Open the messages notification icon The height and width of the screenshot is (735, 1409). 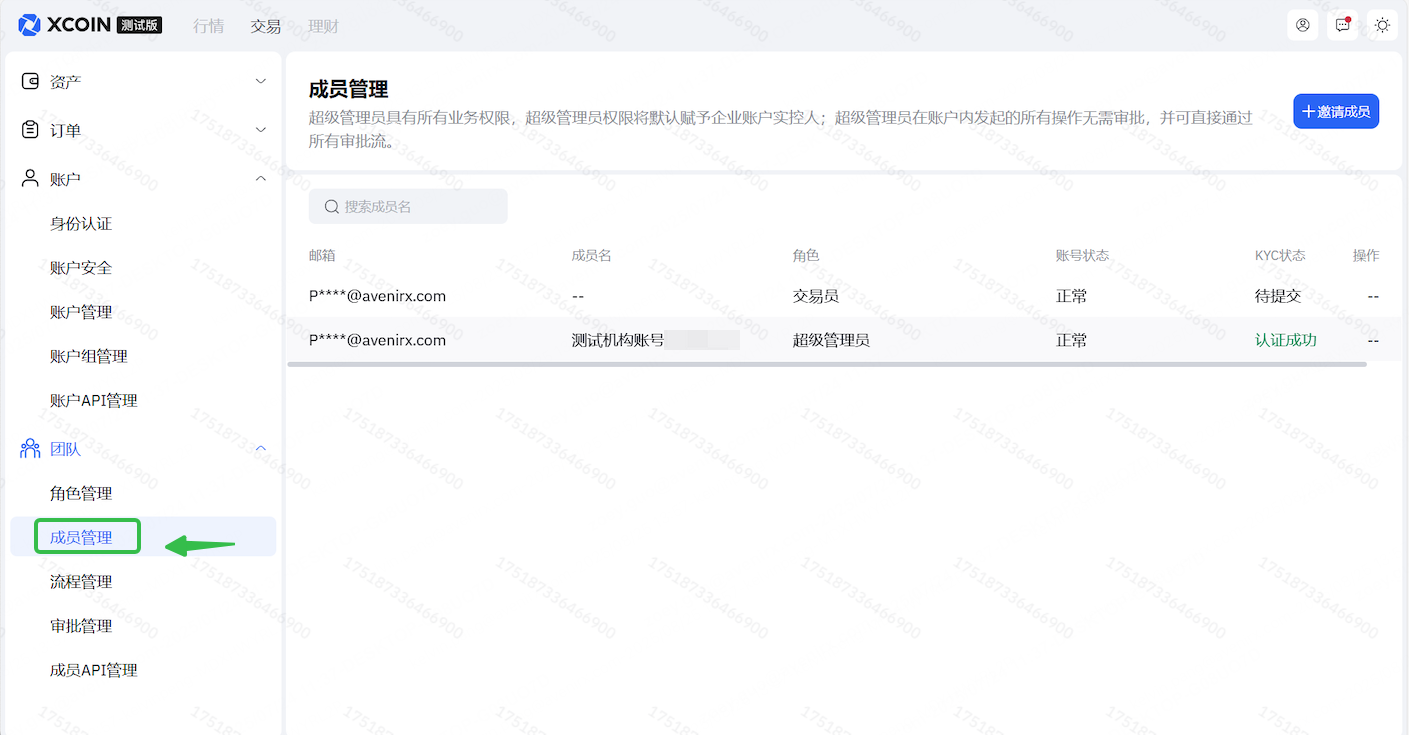[1342, 25]
